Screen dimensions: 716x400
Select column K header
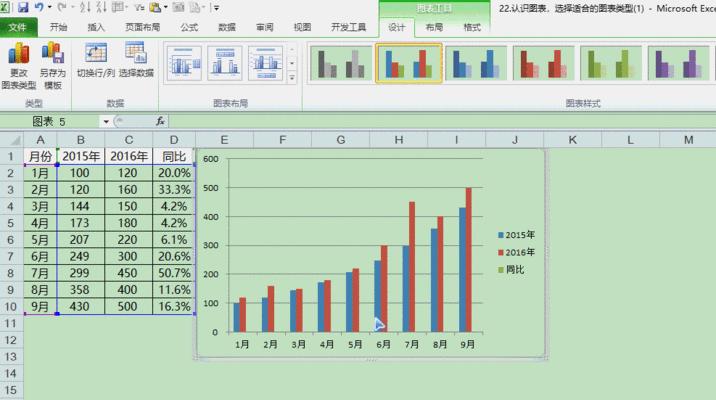point(573,140)
